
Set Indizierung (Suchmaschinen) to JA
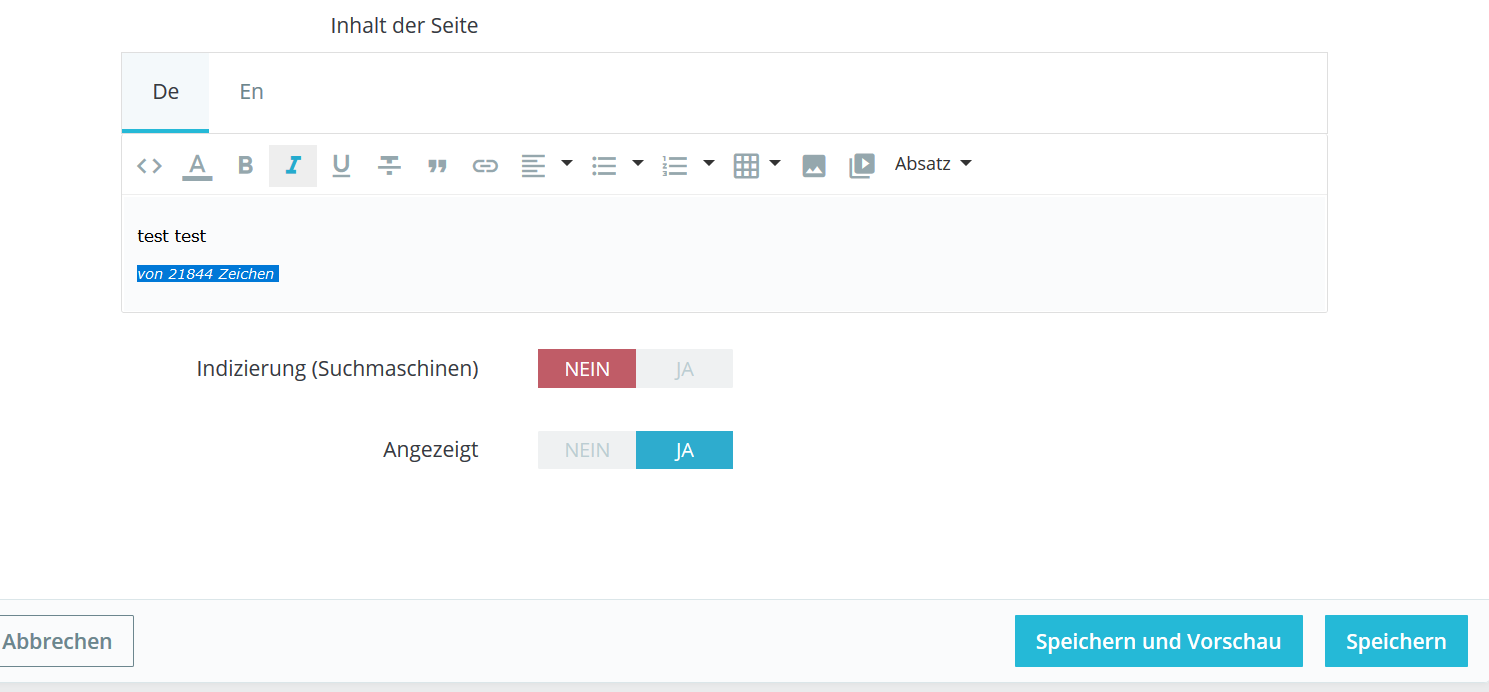pos(684,369)
